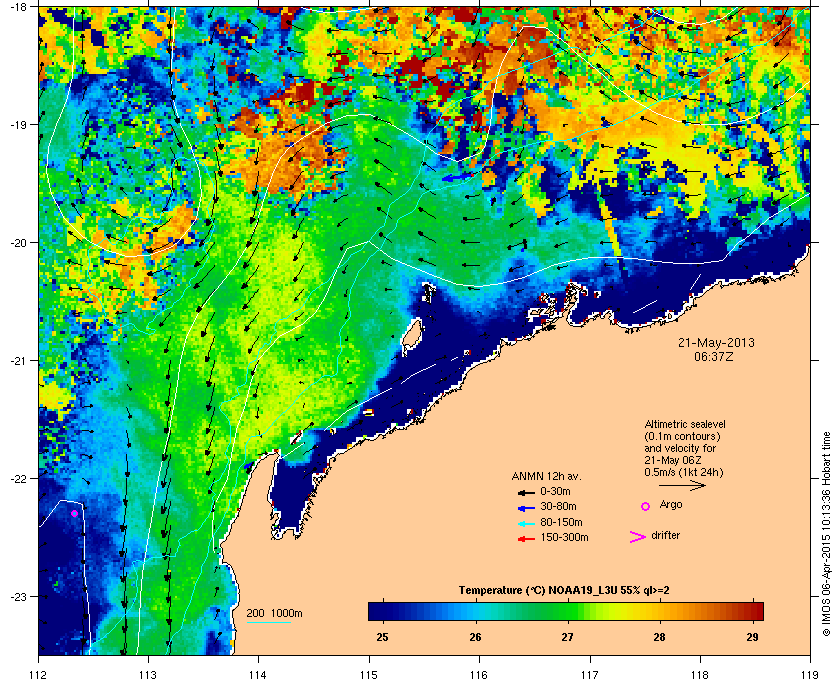Click the cyan 200/1000m bathymetry line sample
The image size is (840, 680).
coord(268,623)
